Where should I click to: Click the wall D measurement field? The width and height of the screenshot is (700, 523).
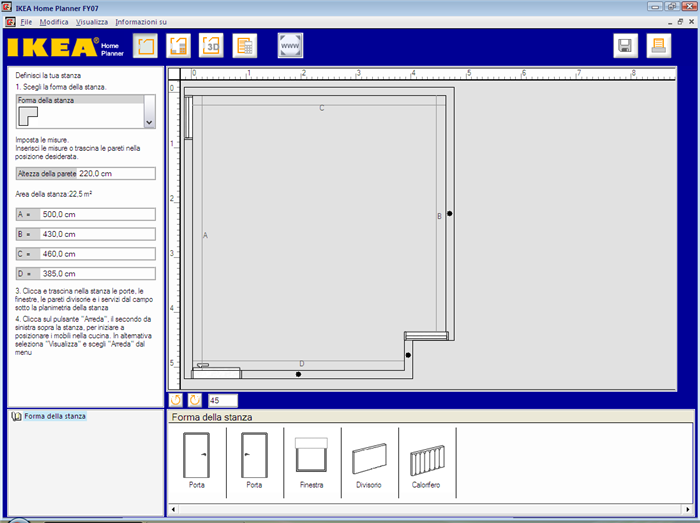[86, 274]
